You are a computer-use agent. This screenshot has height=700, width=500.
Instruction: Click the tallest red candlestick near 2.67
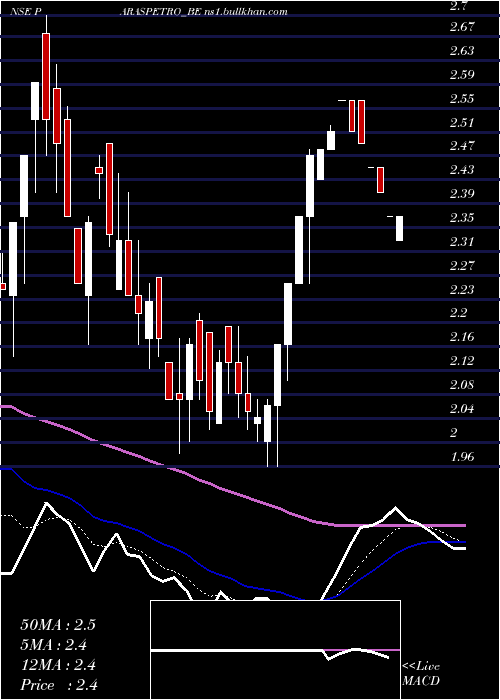[x=46, y=76]
